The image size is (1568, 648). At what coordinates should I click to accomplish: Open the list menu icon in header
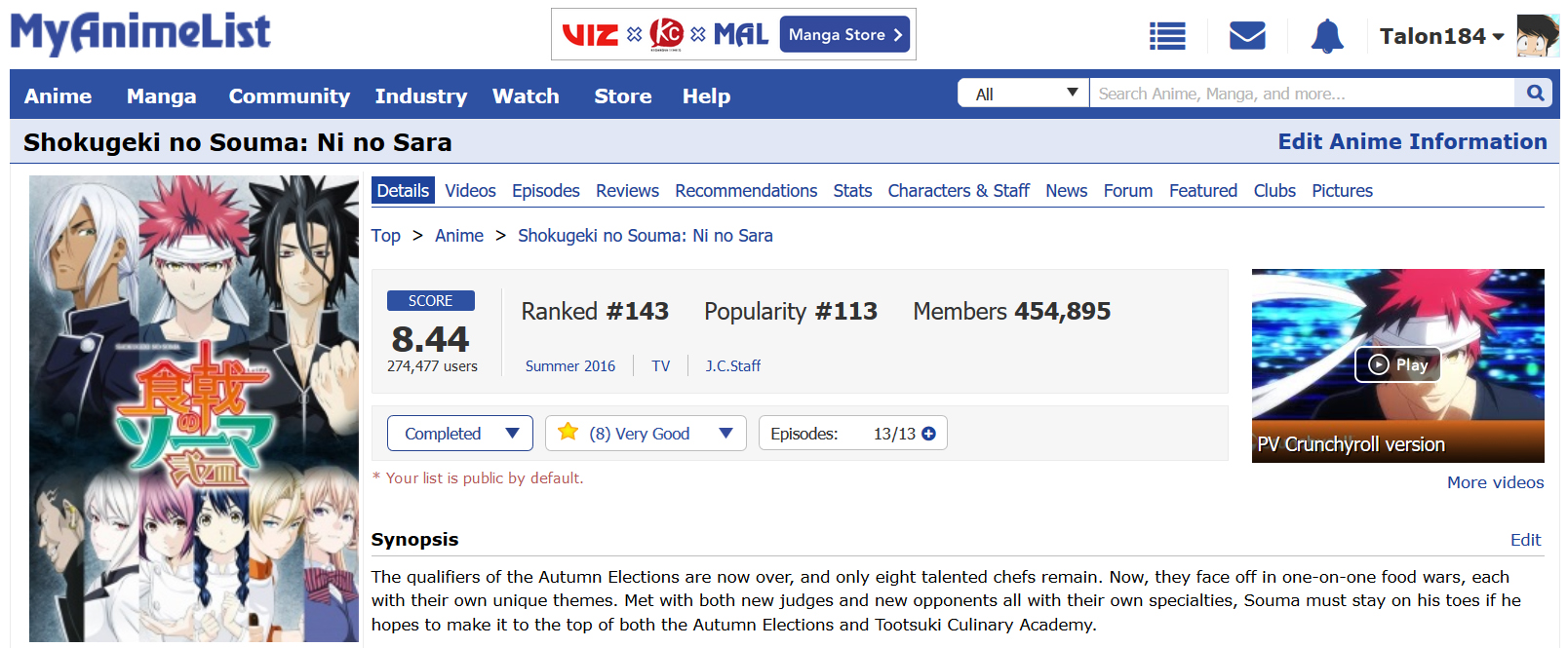[1167, 36]
